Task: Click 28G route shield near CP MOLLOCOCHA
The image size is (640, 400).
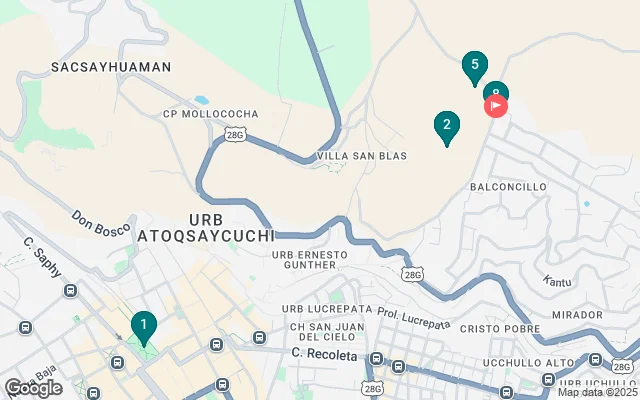Action: (x=236, y=135)
